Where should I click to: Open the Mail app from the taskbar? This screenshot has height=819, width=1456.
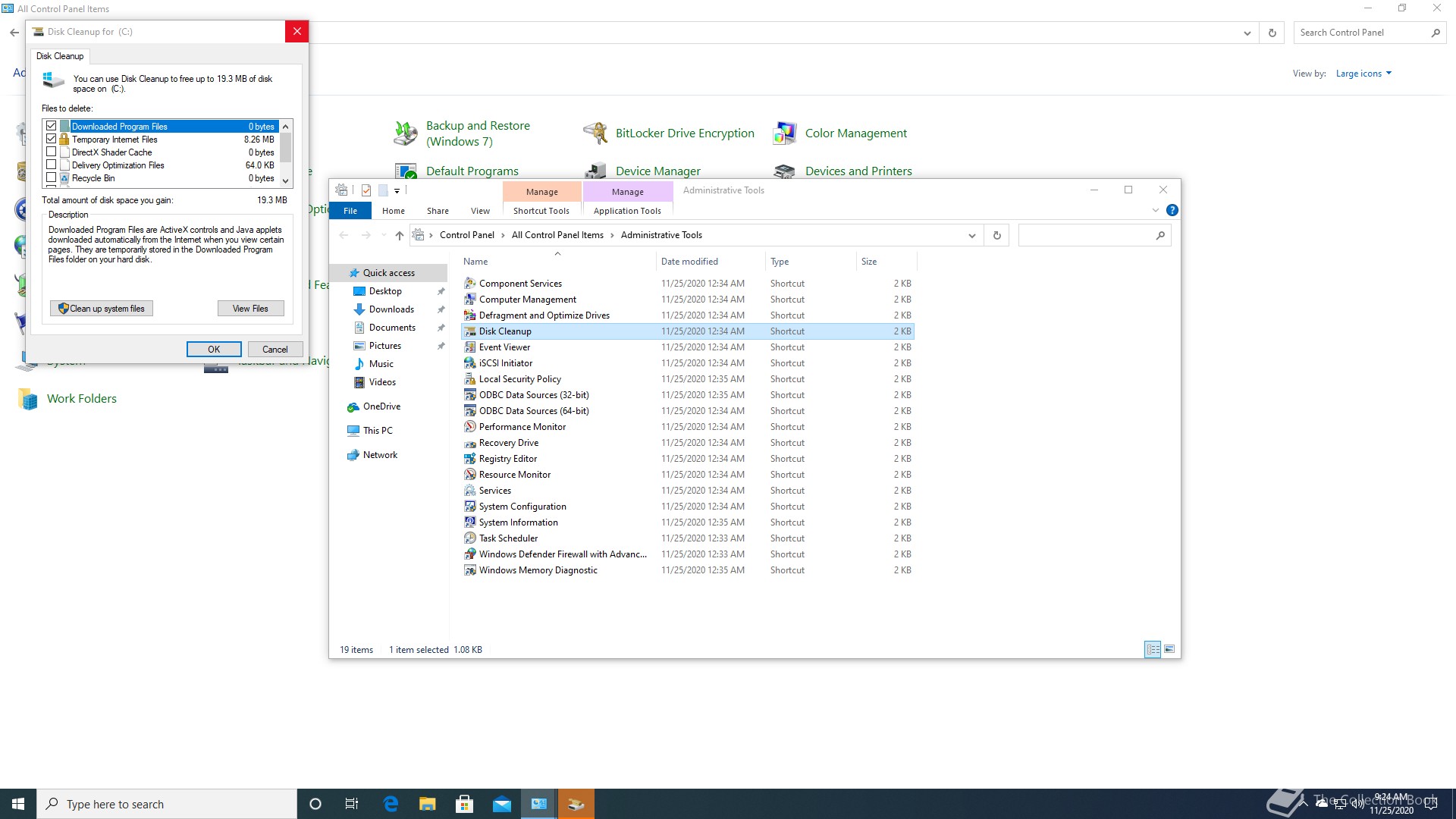click(x=502, y=804)
